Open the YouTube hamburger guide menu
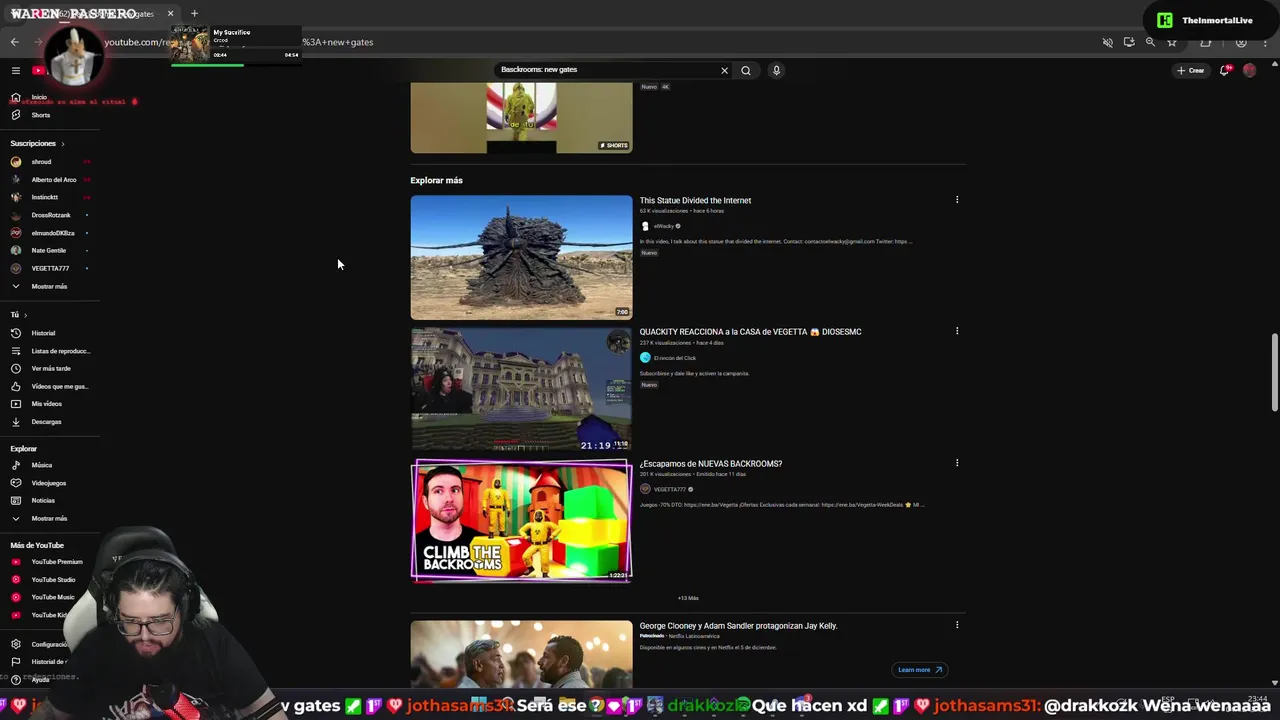The width and height of the screenshot is (1280, 720). tap(16, 70)
